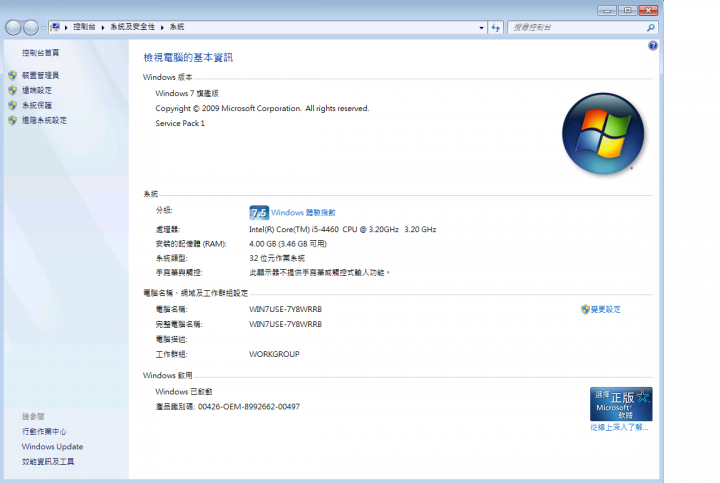Open Windows 體驗指數 link
Image resolution: width=720 pixels, height=483 pixels.
(x=303, y=213)
